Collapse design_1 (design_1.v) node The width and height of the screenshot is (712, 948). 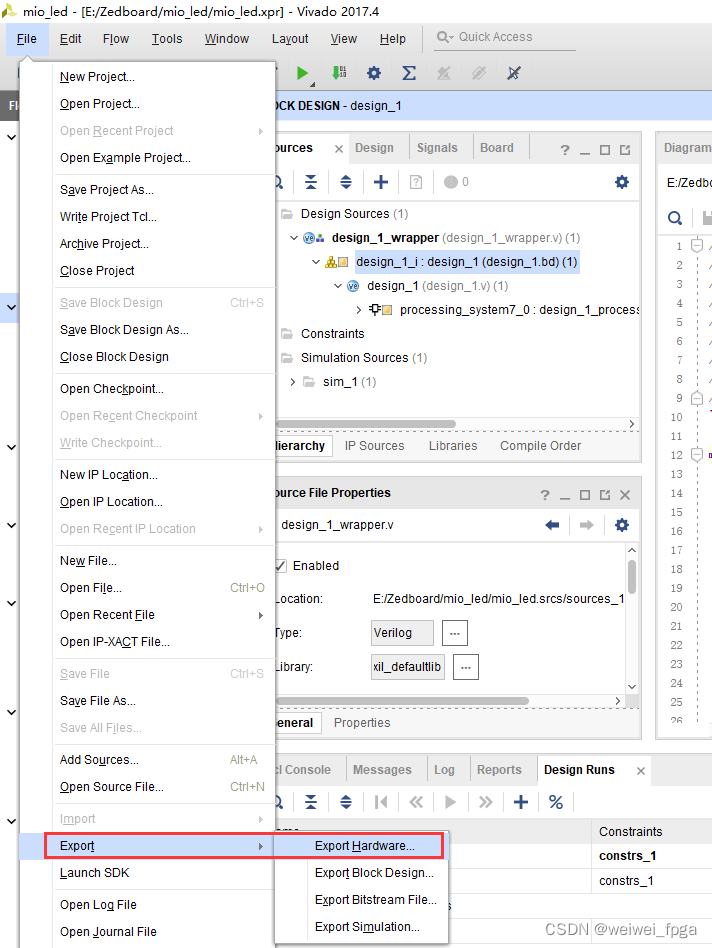(x=338, y=286)
